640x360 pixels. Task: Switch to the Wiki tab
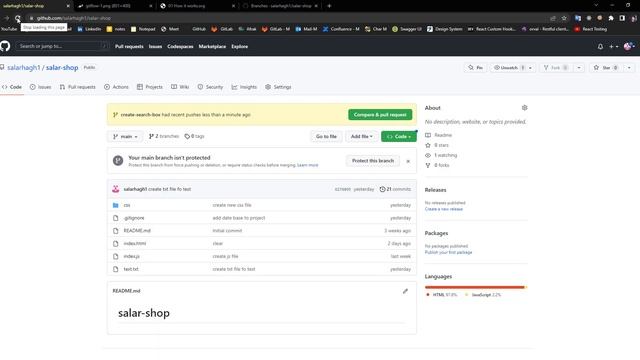pos(180,87)
